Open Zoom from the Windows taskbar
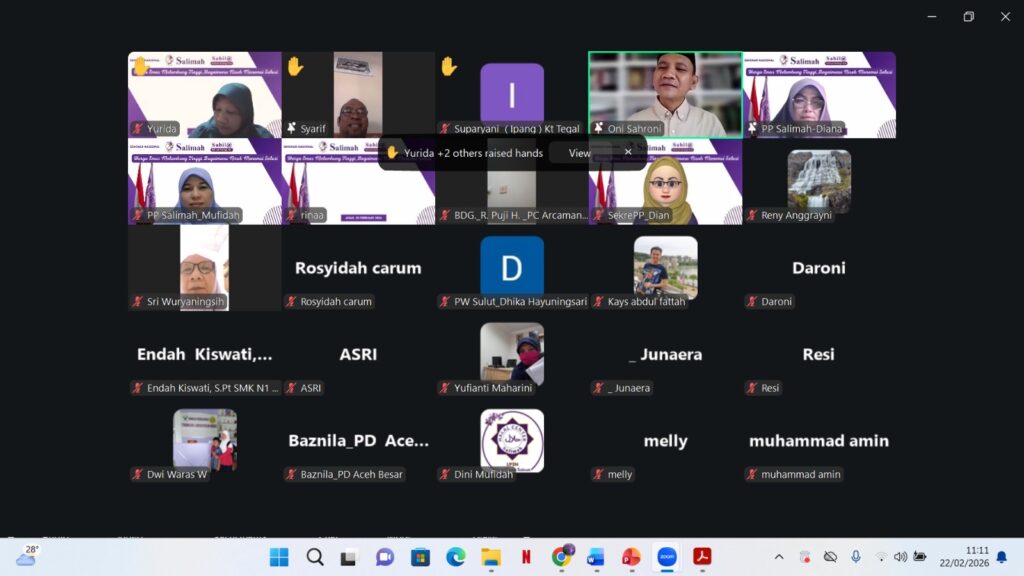 pos(666,557)
